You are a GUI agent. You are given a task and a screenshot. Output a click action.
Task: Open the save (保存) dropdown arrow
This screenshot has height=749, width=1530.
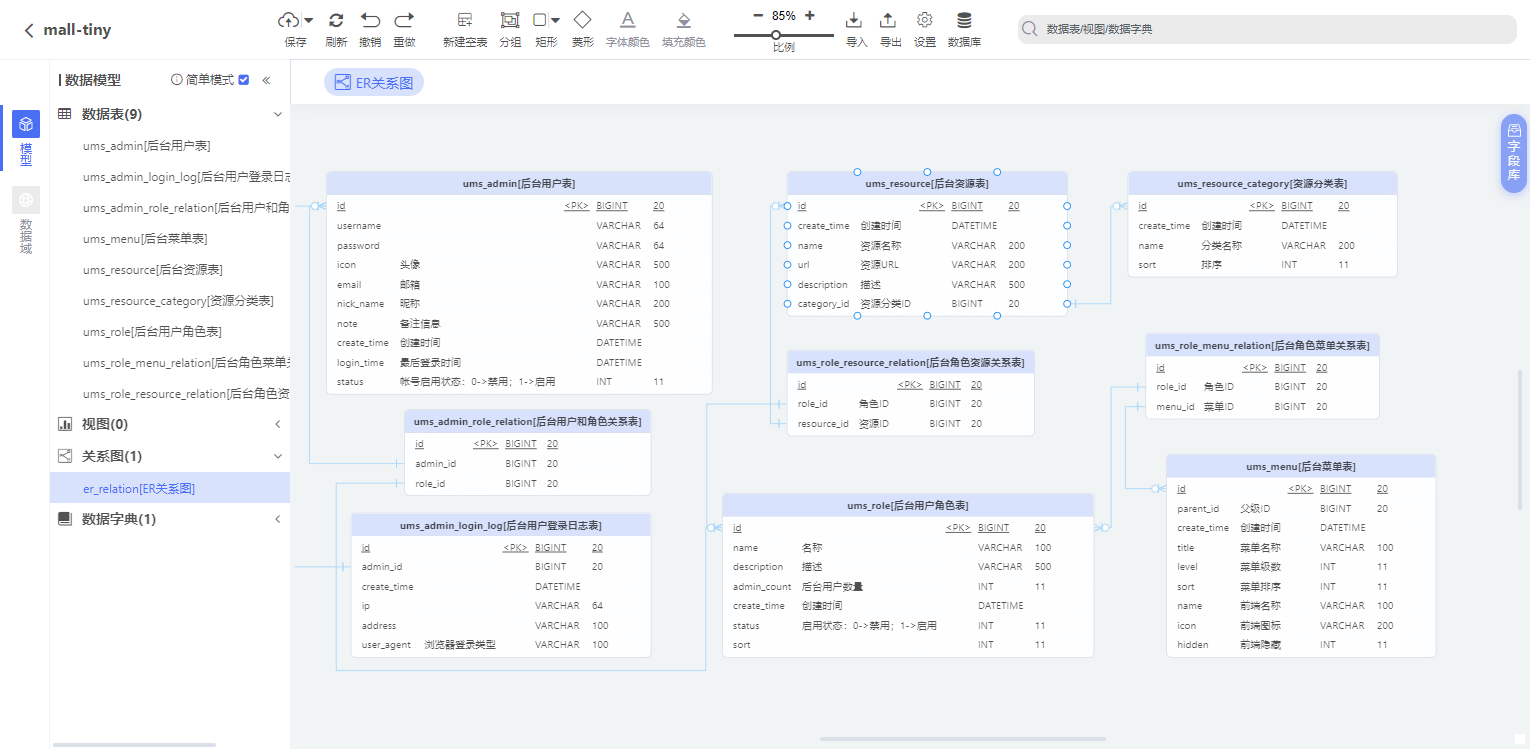[309, 21]
